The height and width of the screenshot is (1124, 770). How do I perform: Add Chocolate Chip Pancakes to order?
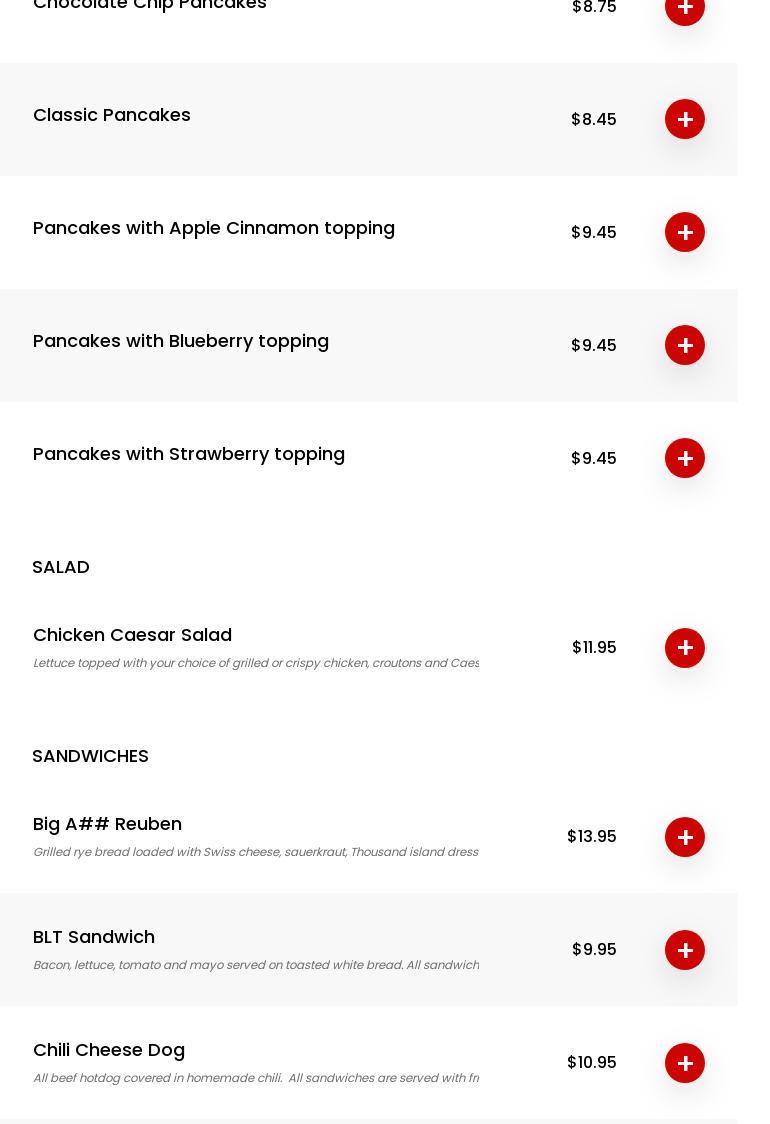coord(685,9)
